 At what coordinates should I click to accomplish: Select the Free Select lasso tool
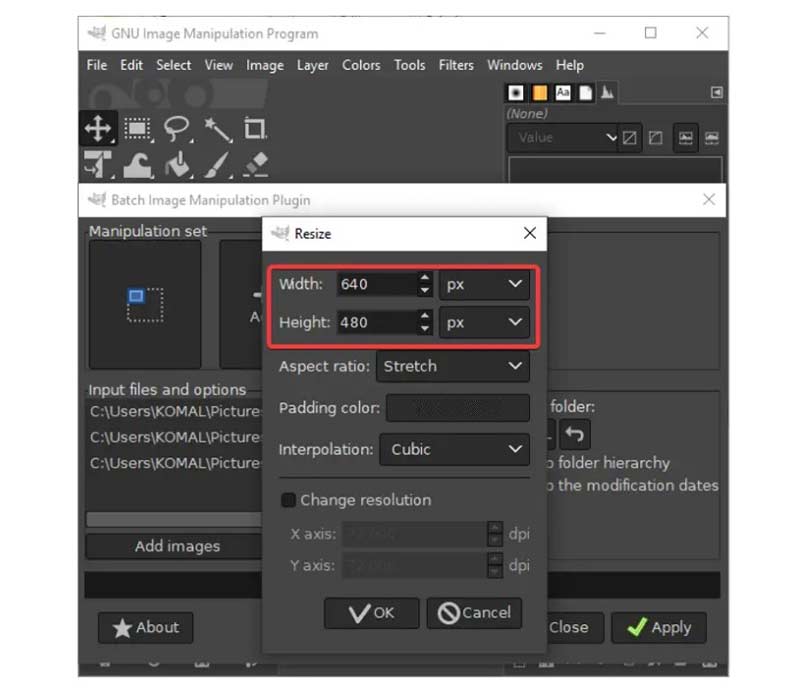[x=177, y=128]
